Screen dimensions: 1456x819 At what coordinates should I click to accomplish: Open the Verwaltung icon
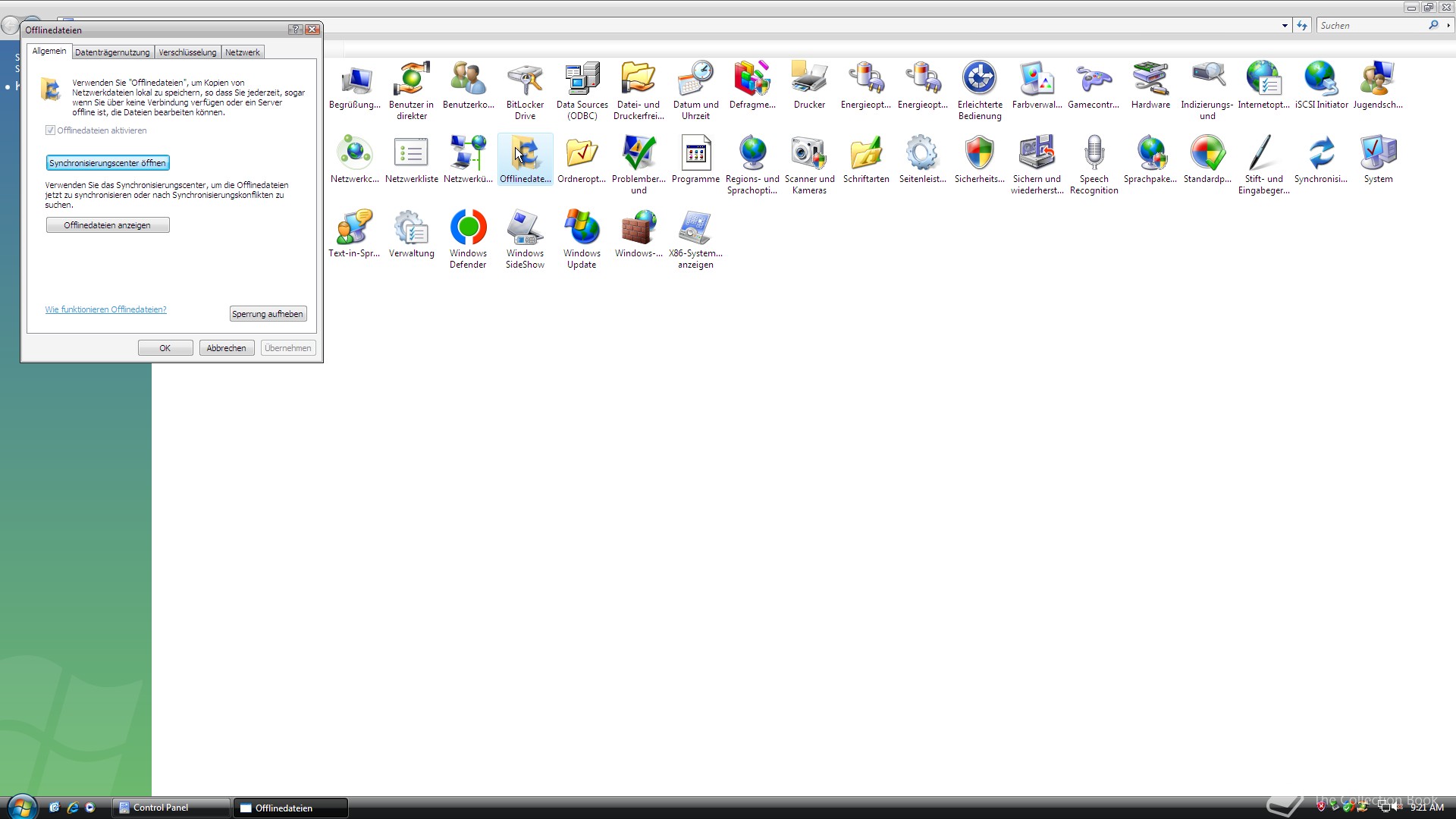click(412, 235)
